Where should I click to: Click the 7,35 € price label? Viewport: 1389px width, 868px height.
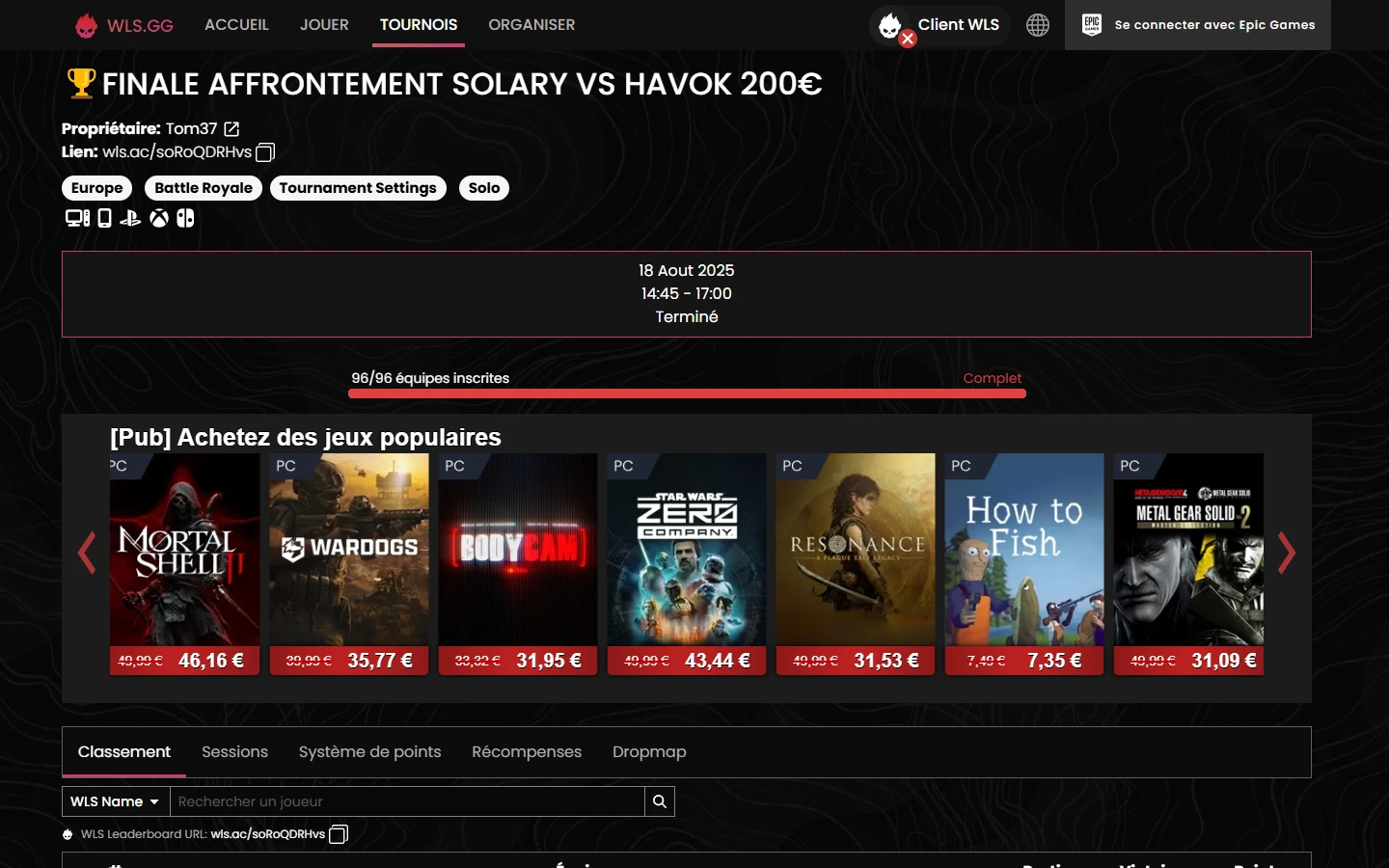click(1054, 661)
